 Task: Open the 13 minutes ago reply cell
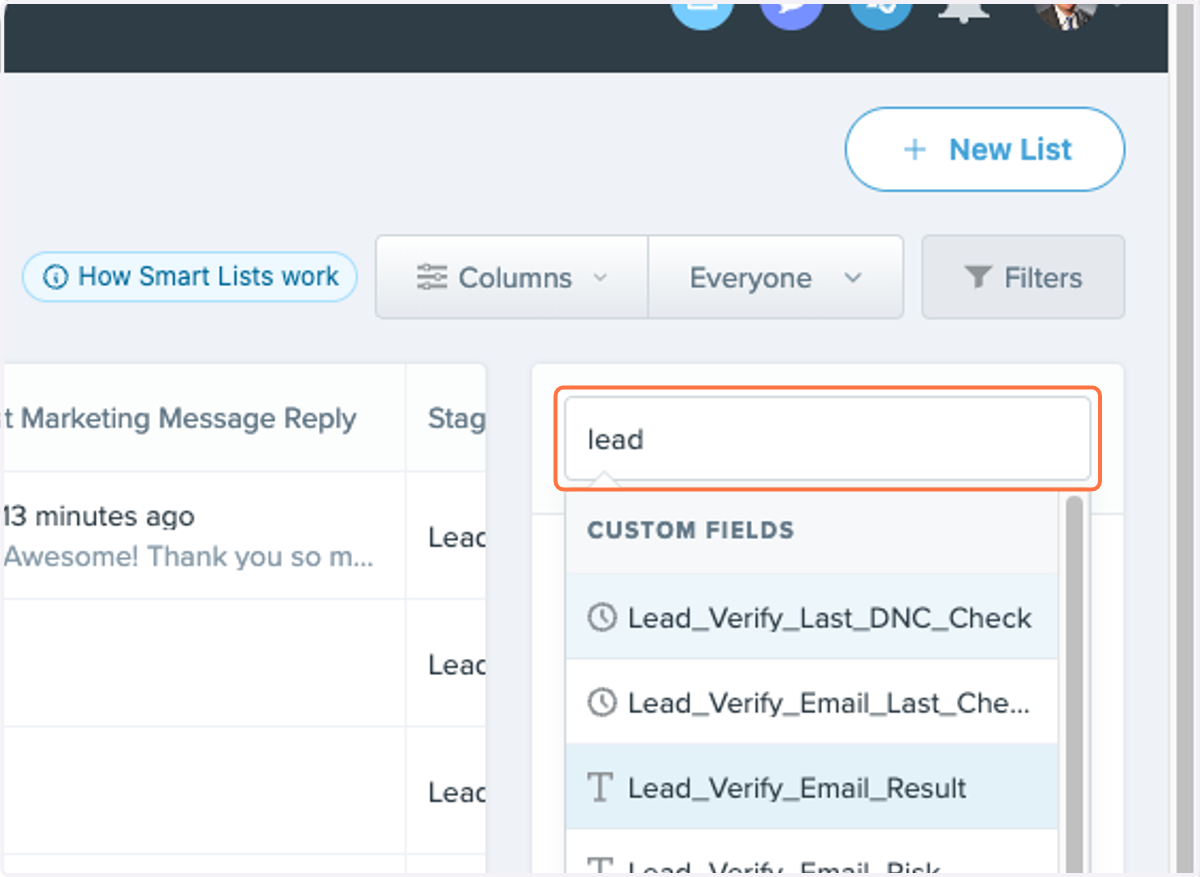204,536
